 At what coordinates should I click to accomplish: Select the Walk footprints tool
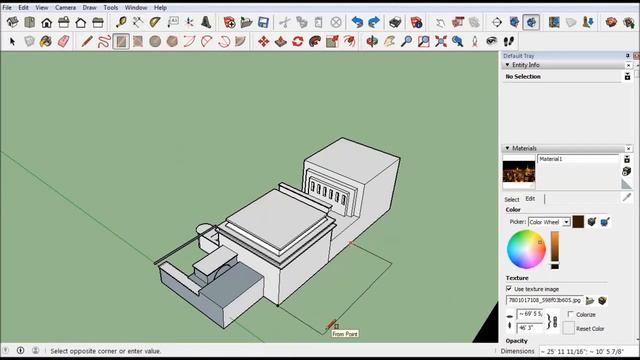coord(509,41)
